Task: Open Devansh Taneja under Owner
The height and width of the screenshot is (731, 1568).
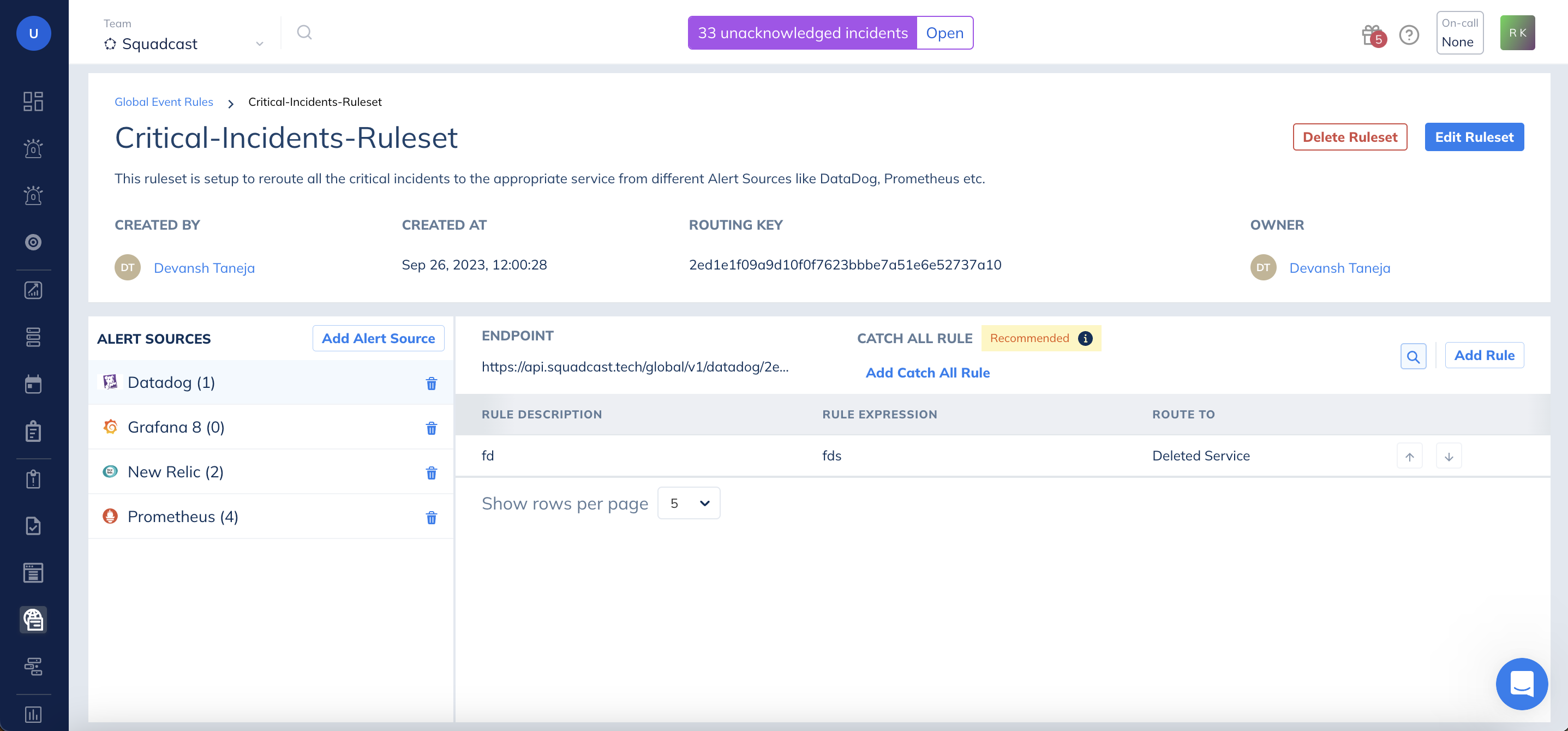Action: 1340,268
